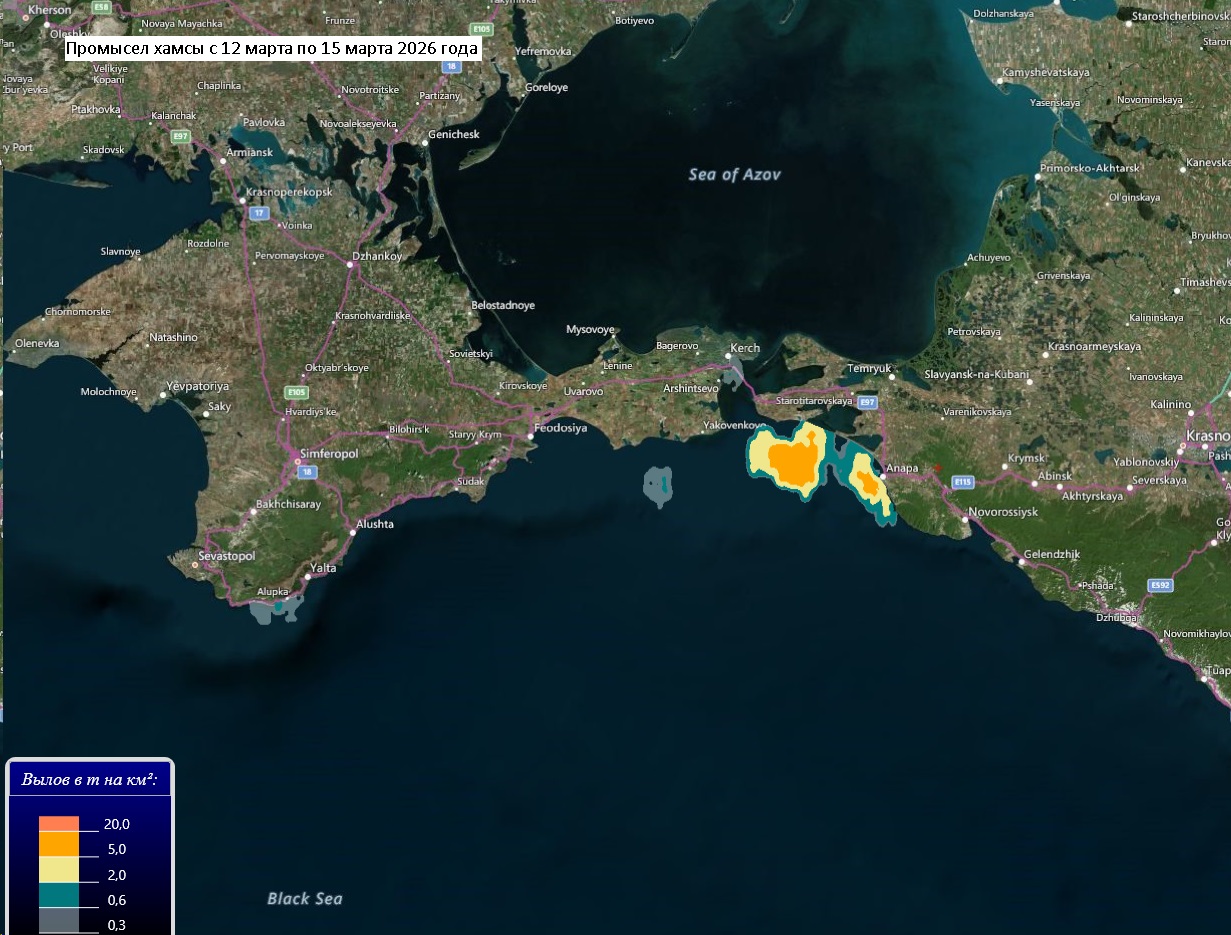Pick the salmon 20,0 legend swatch
The height and width of the screenshot is (935, 1231).
click(59, 824)
